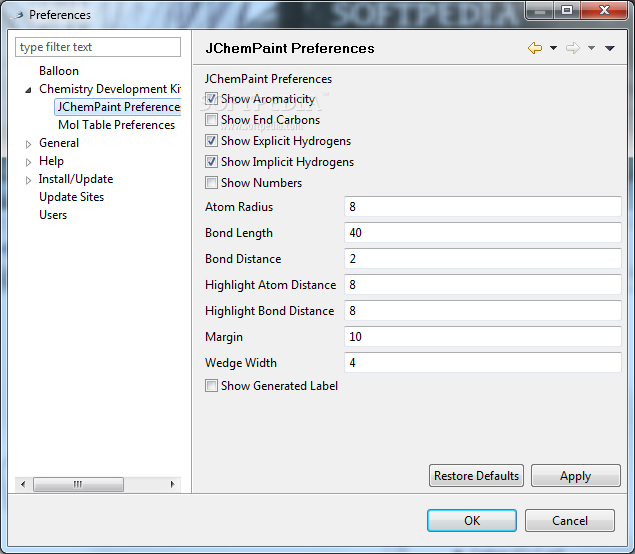This screenshot has height=554, width=635.
Task: Click the back navigation arrow icon
Action: 535,48
